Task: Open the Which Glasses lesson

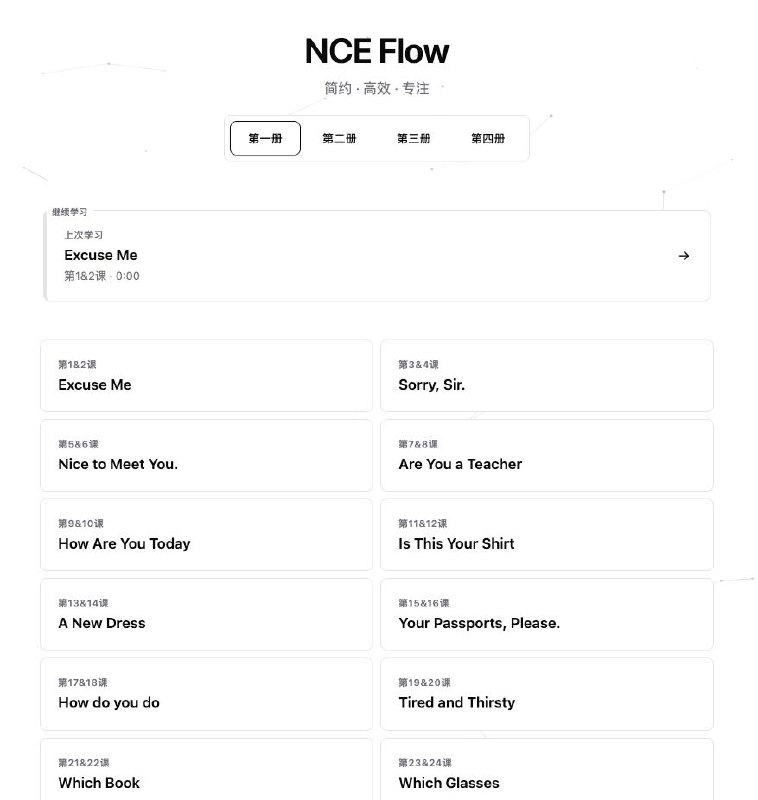Action: (547, 773)
